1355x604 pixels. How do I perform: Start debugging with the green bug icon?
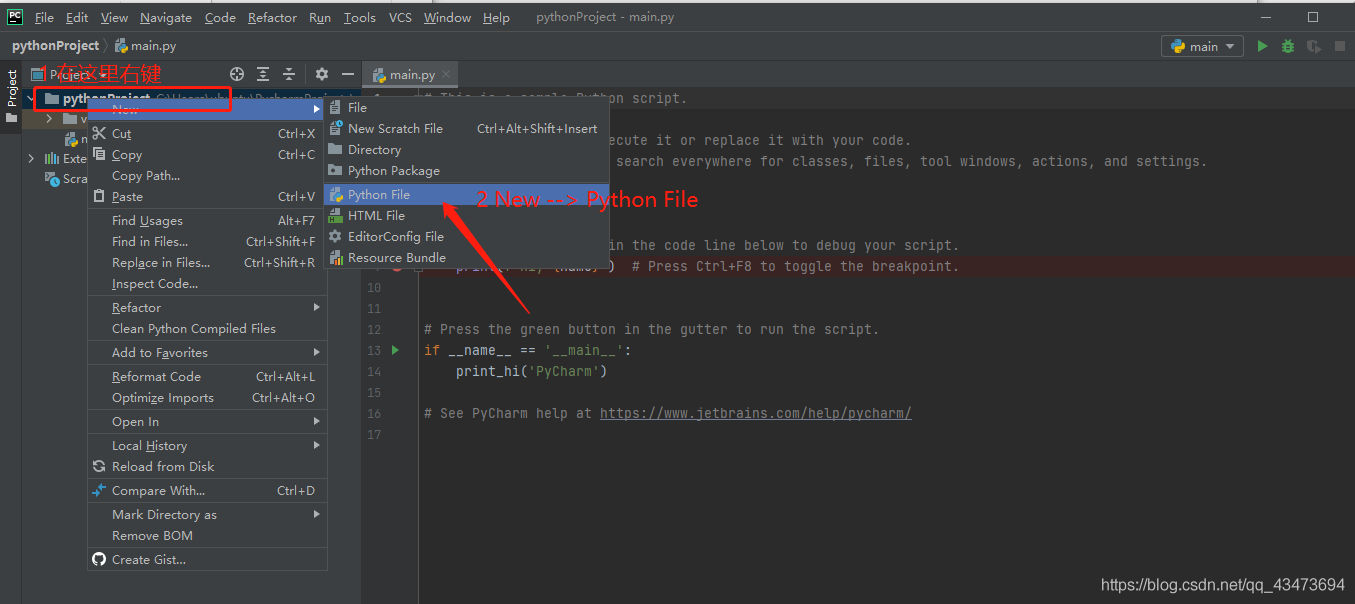click(1288, 46)
